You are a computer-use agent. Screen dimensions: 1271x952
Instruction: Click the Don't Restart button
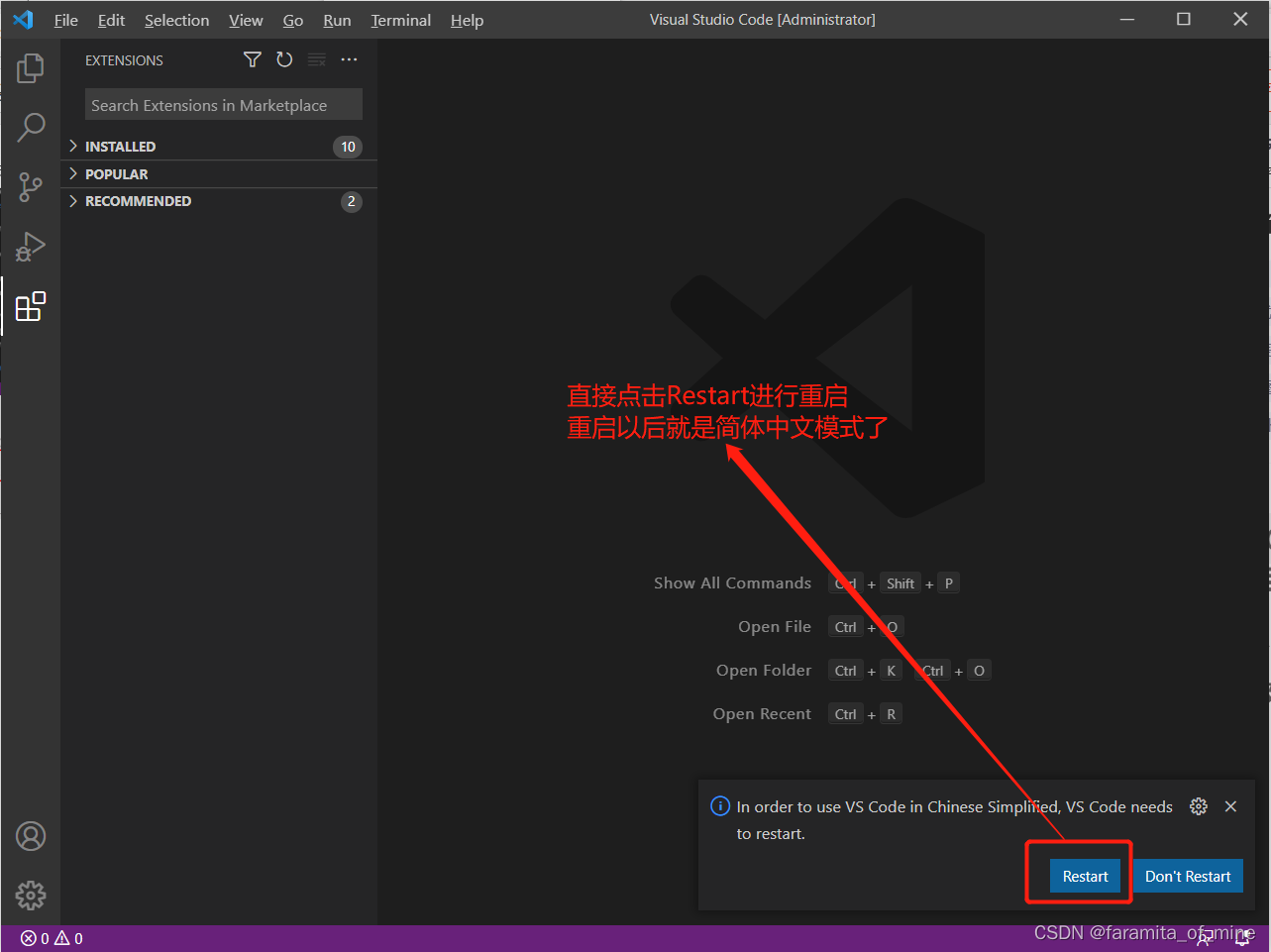click(1188, 876)
